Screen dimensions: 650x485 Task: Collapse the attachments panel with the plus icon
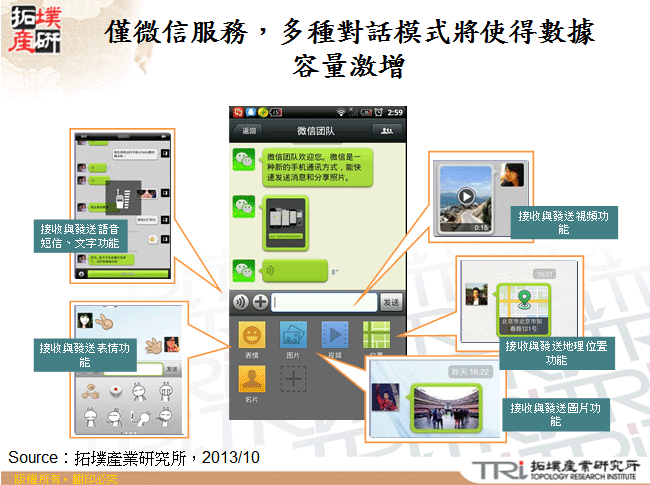point(260,302)
